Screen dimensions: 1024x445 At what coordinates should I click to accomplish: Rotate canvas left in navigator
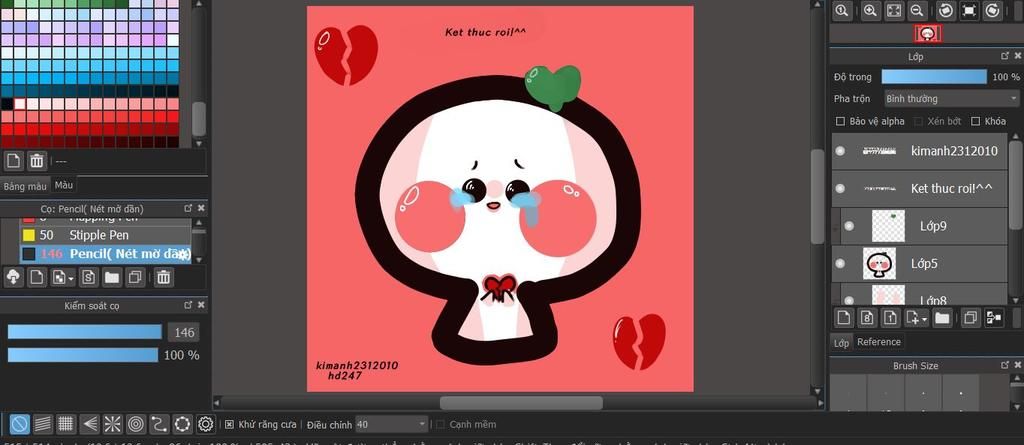point(946,10)
